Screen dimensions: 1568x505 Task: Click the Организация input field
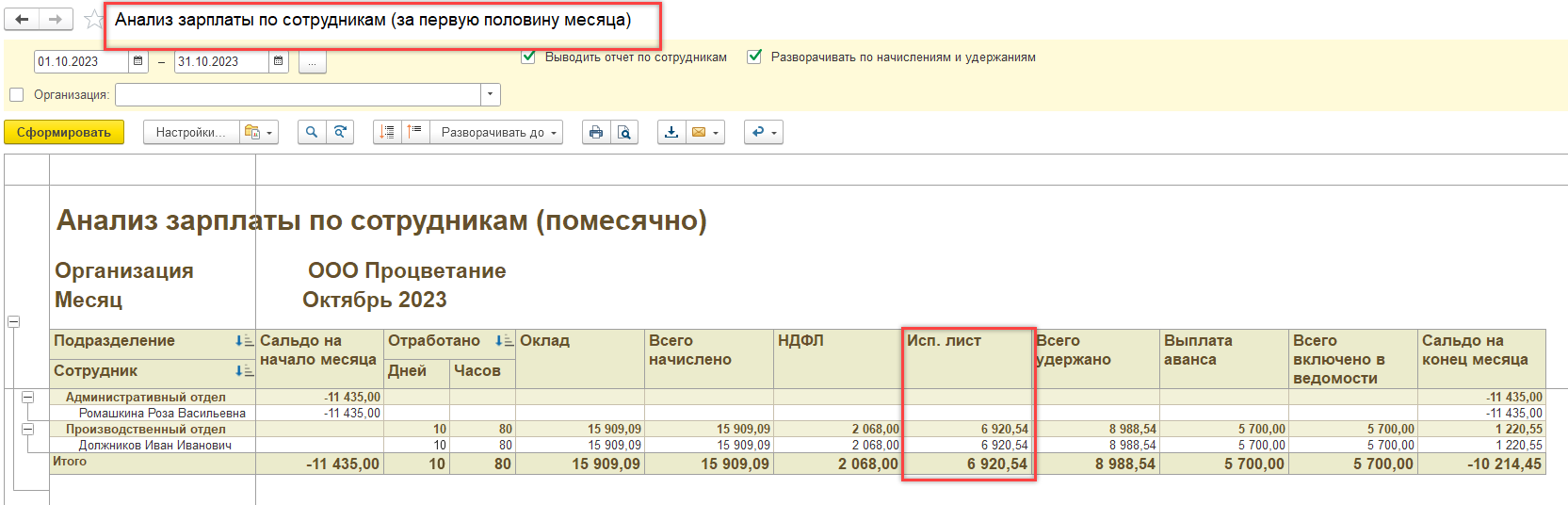pyautogui.click(x=298, y=94)
